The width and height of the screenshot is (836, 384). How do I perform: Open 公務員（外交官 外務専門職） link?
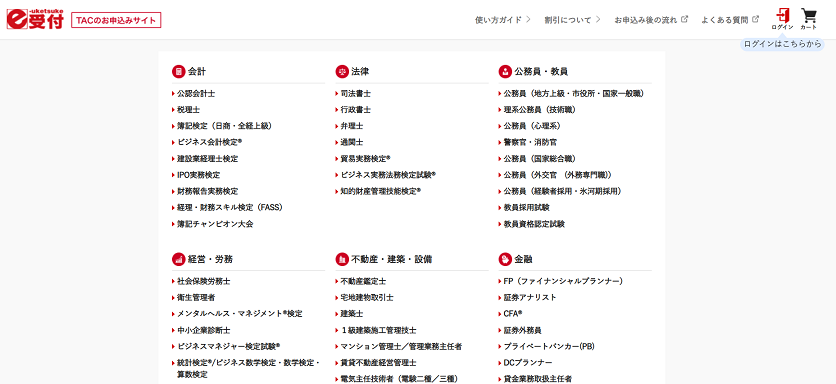coord(558,175)
